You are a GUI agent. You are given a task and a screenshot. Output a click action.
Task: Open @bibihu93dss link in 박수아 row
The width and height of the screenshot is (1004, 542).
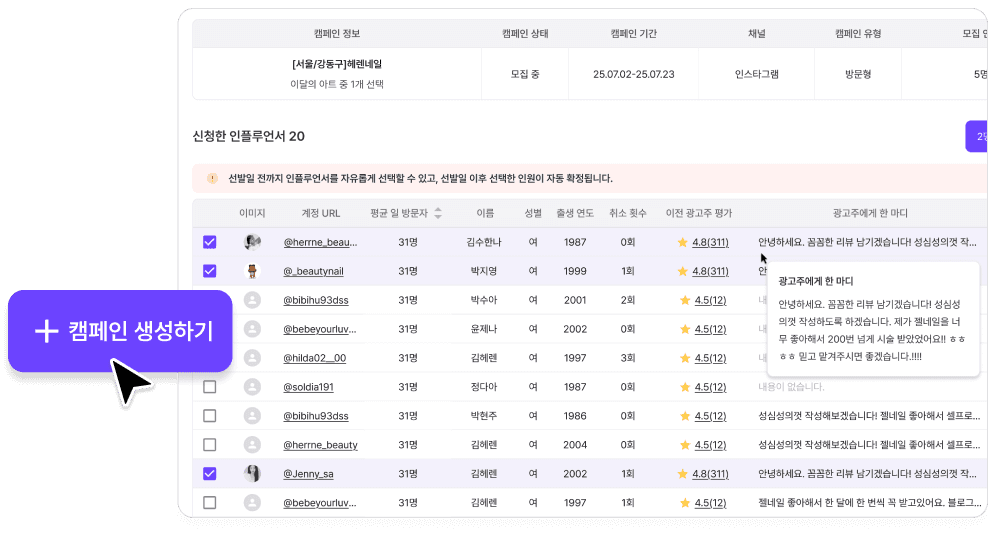(316, 300)
